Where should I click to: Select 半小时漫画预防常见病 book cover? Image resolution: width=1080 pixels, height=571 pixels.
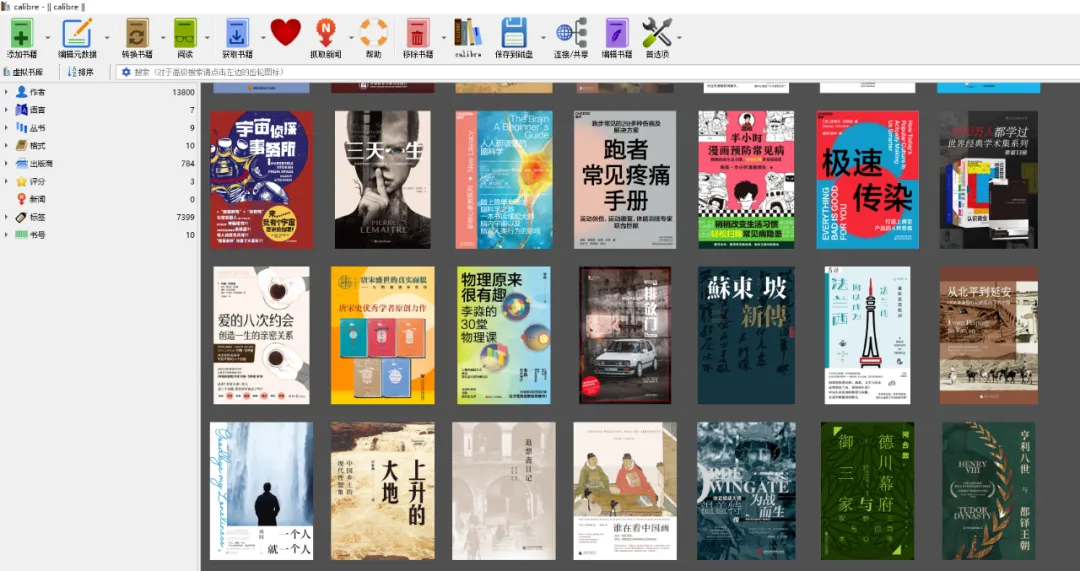pos(746,180)
